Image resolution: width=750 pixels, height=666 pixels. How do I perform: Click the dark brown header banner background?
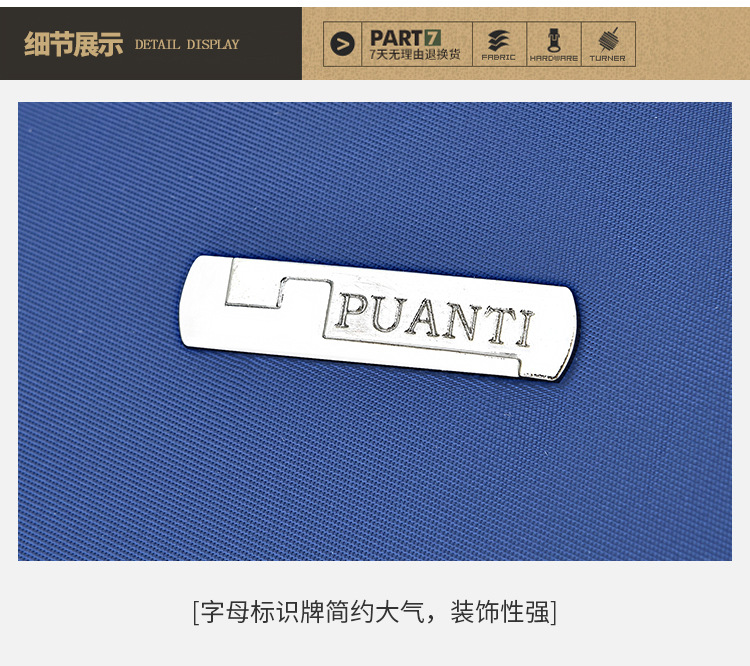coord(151,44)
